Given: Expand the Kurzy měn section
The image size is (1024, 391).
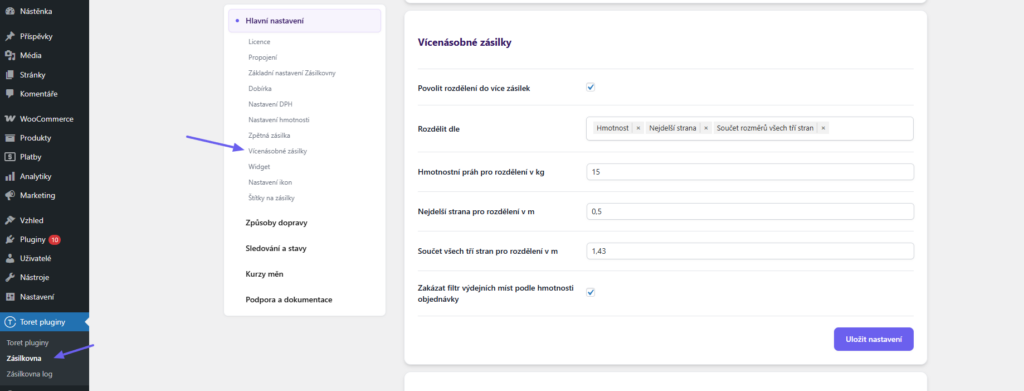Looking at the screenshot, I should click(264, 274).
